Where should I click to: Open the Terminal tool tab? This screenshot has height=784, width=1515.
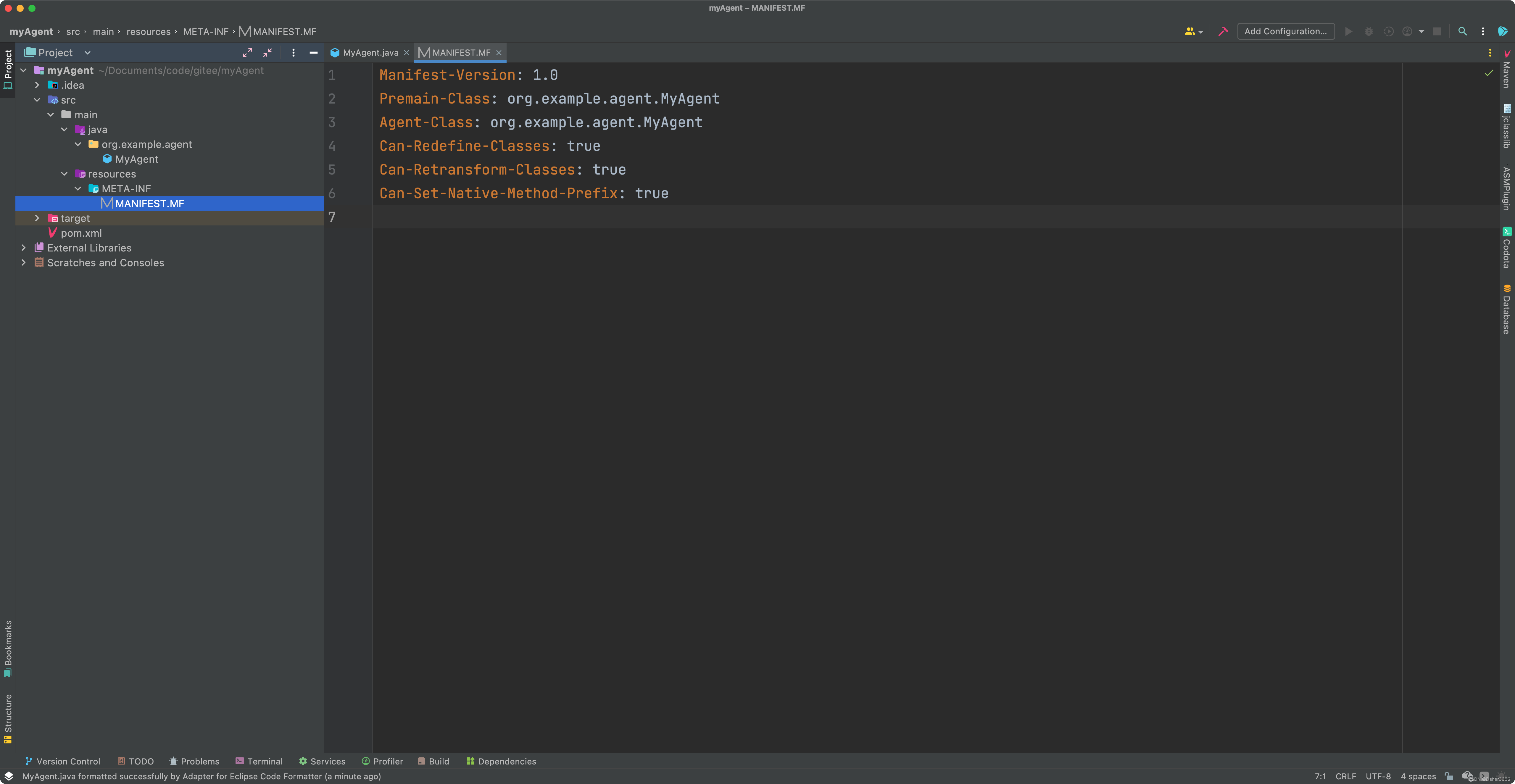(x=259, y=761)
